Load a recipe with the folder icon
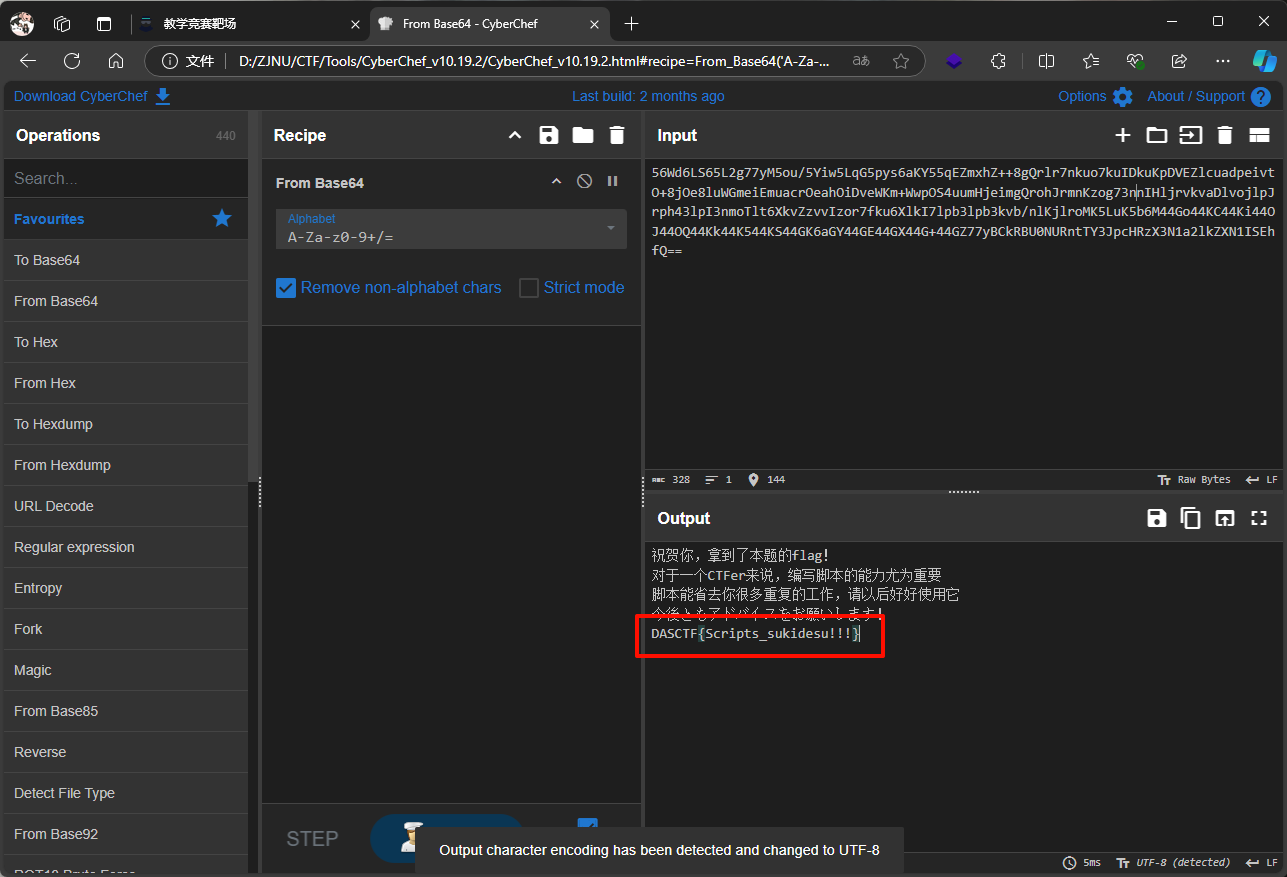Viewport: 1287px width, 877px height. [x=583, y=135]
